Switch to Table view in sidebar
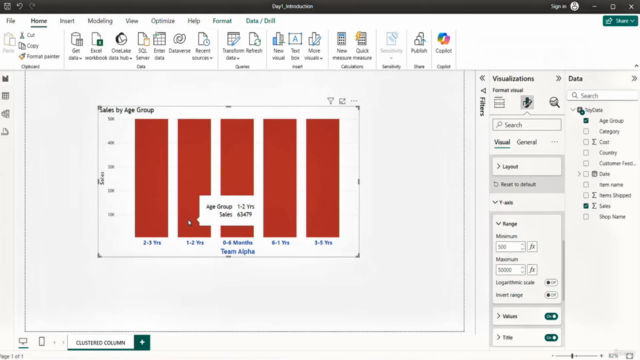Viewport: 640px width, 360px height. [x=6, y=96]
